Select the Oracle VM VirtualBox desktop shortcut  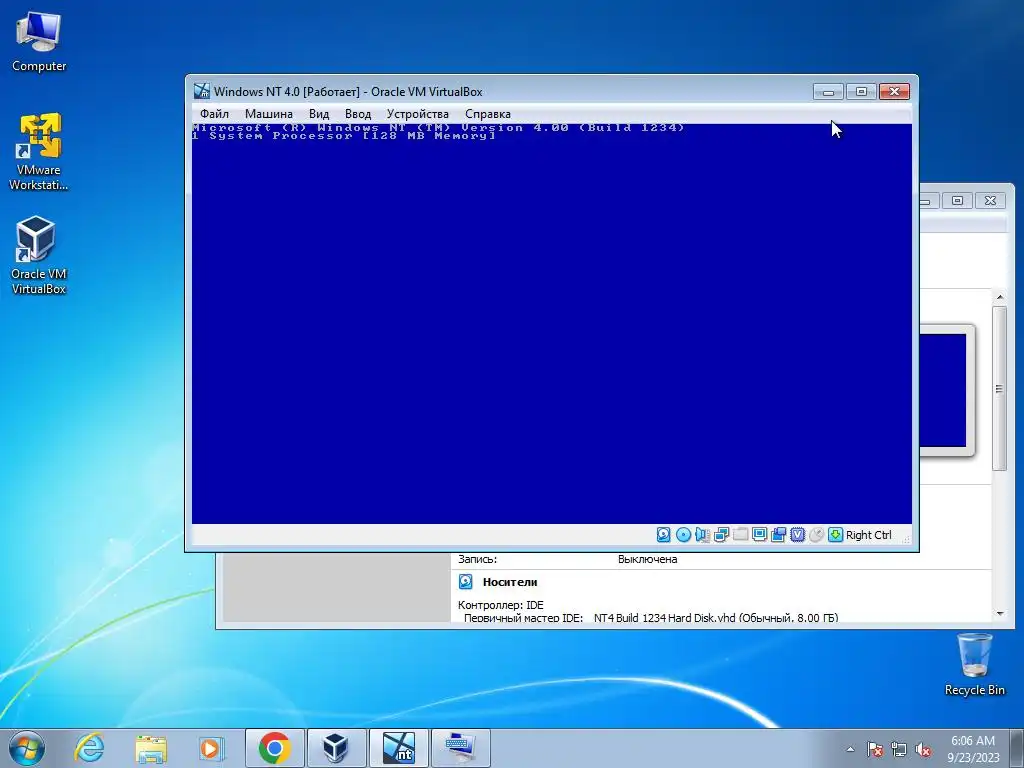click(39, 255)
